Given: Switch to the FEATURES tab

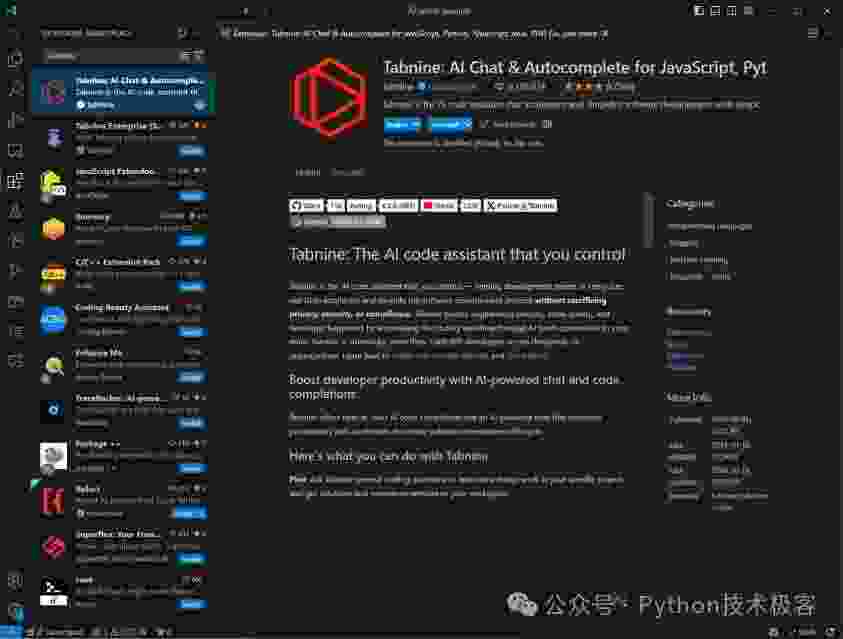Looking at the screenshot, I should (347, 173).
